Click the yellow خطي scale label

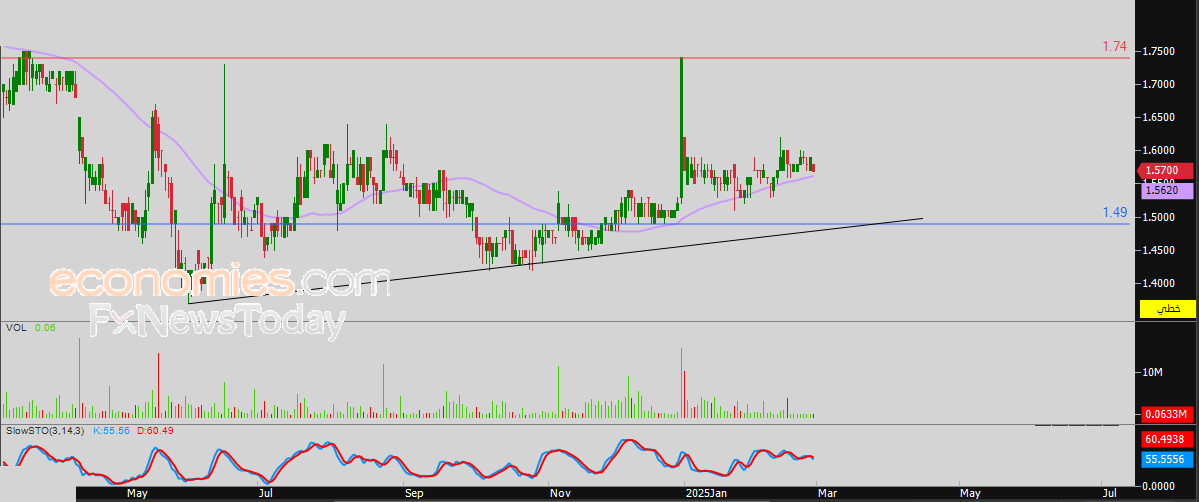point(1168,309)
